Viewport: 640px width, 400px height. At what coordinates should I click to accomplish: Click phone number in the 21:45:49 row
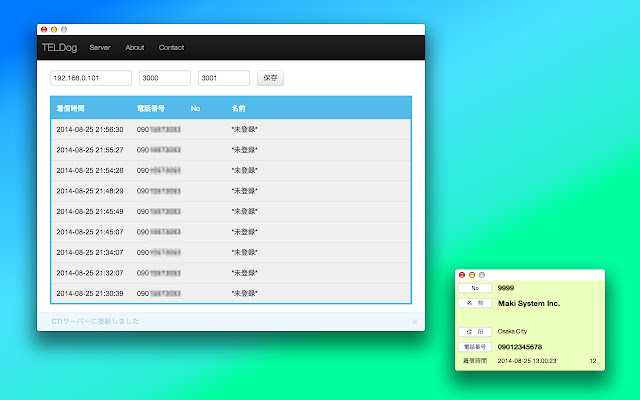[158, 211]
